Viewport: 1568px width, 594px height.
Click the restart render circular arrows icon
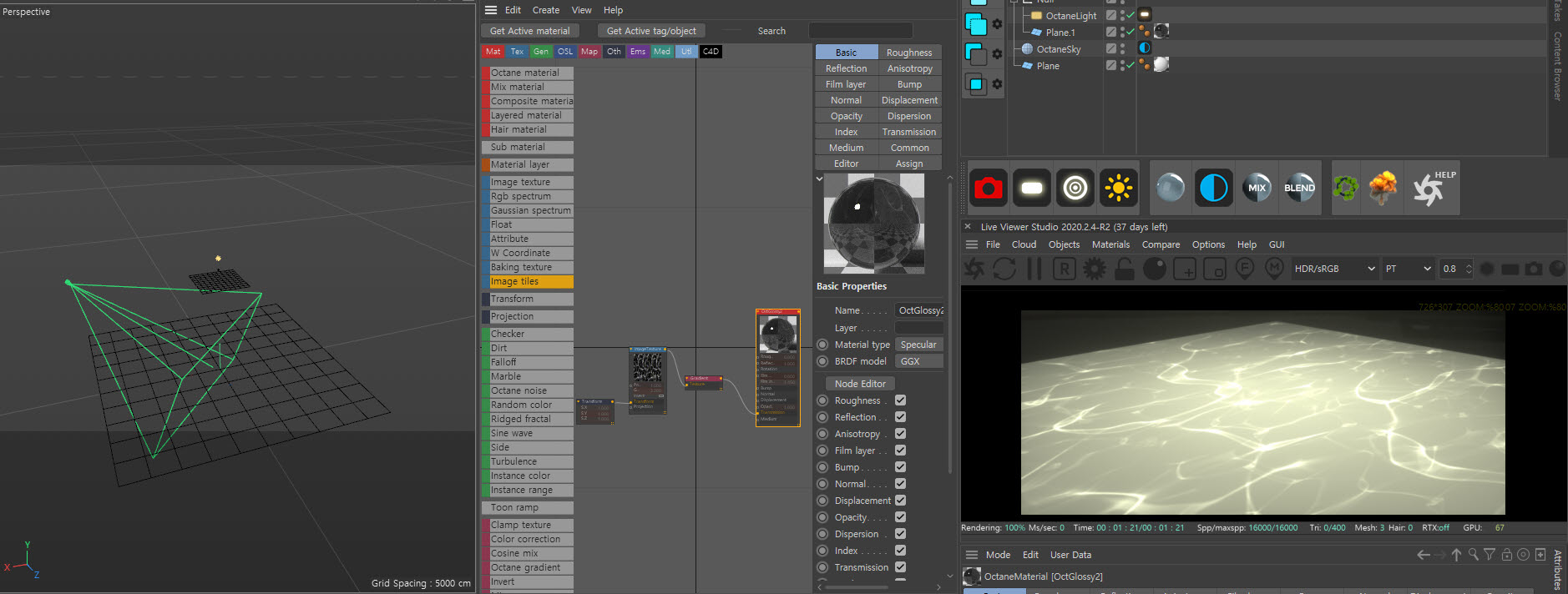click(1004, 269)
